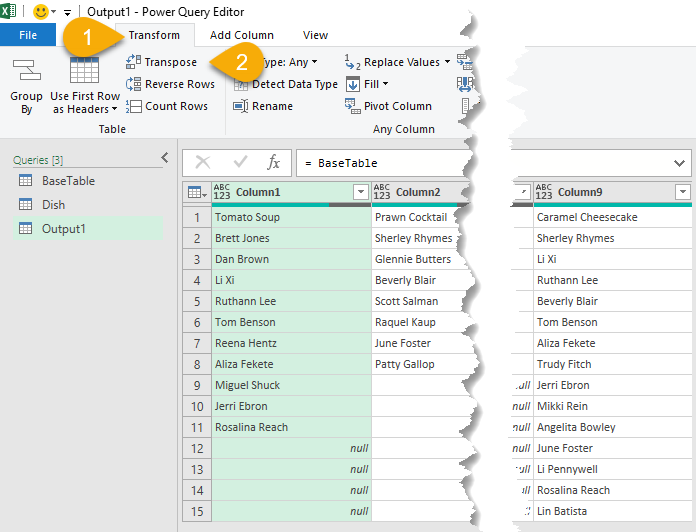Viewport: 696px width, 532px height.
Task: Select the BaseTable query
Action: (x=68, y=181)
